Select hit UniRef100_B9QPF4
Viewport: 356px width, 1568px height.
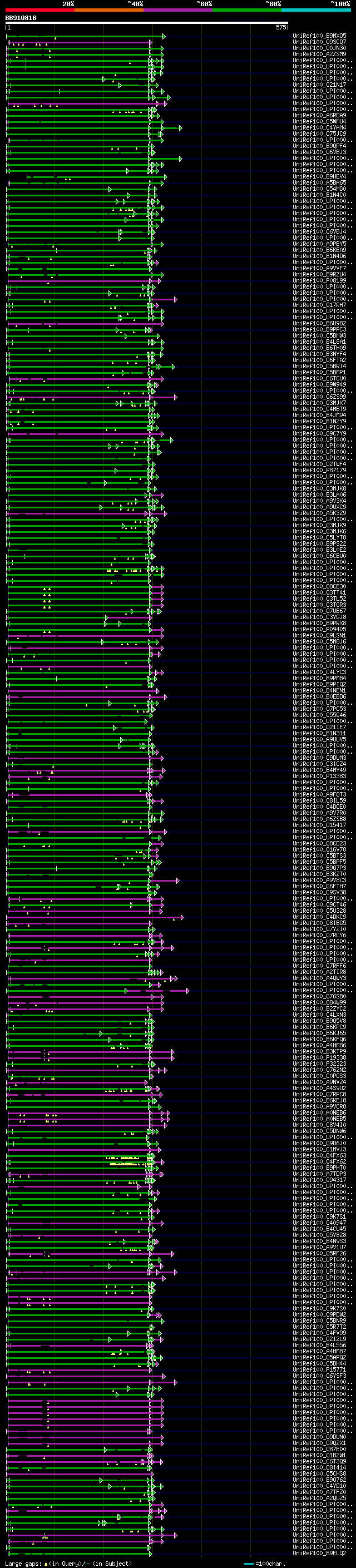(319, 146)
